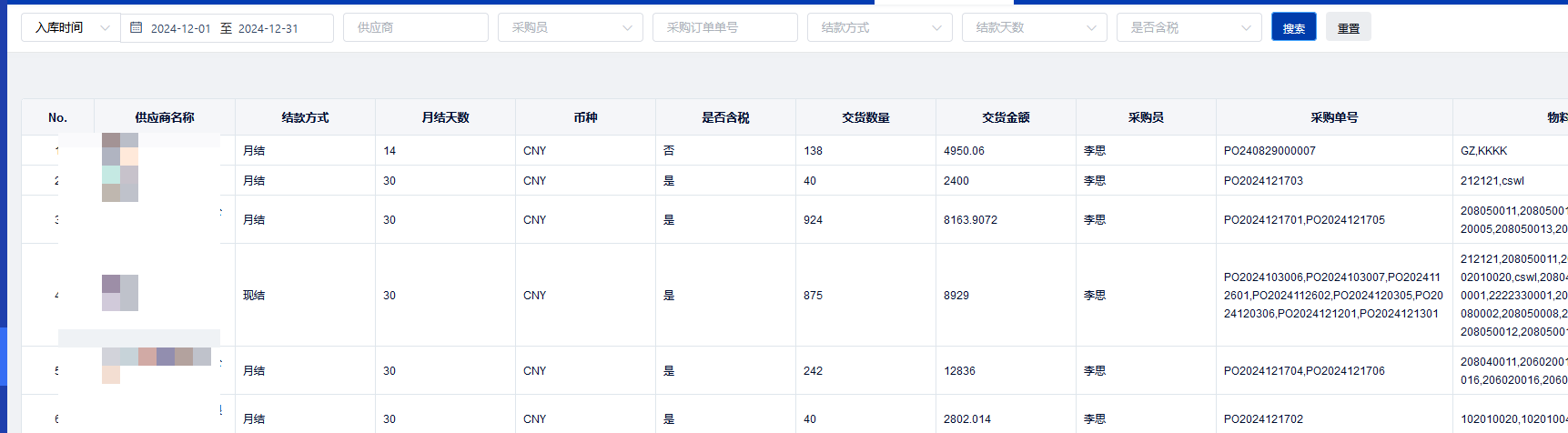Open the 入库时间 type dropdown
Image resolution: width=1568 pixels, height=433 pixels.
coord(70,28)
